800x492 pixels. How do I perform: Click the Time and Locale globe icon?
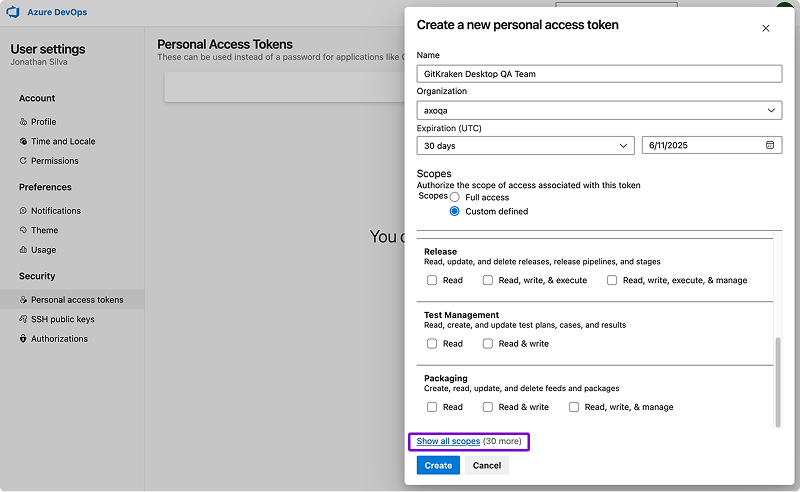pos(23,141)
